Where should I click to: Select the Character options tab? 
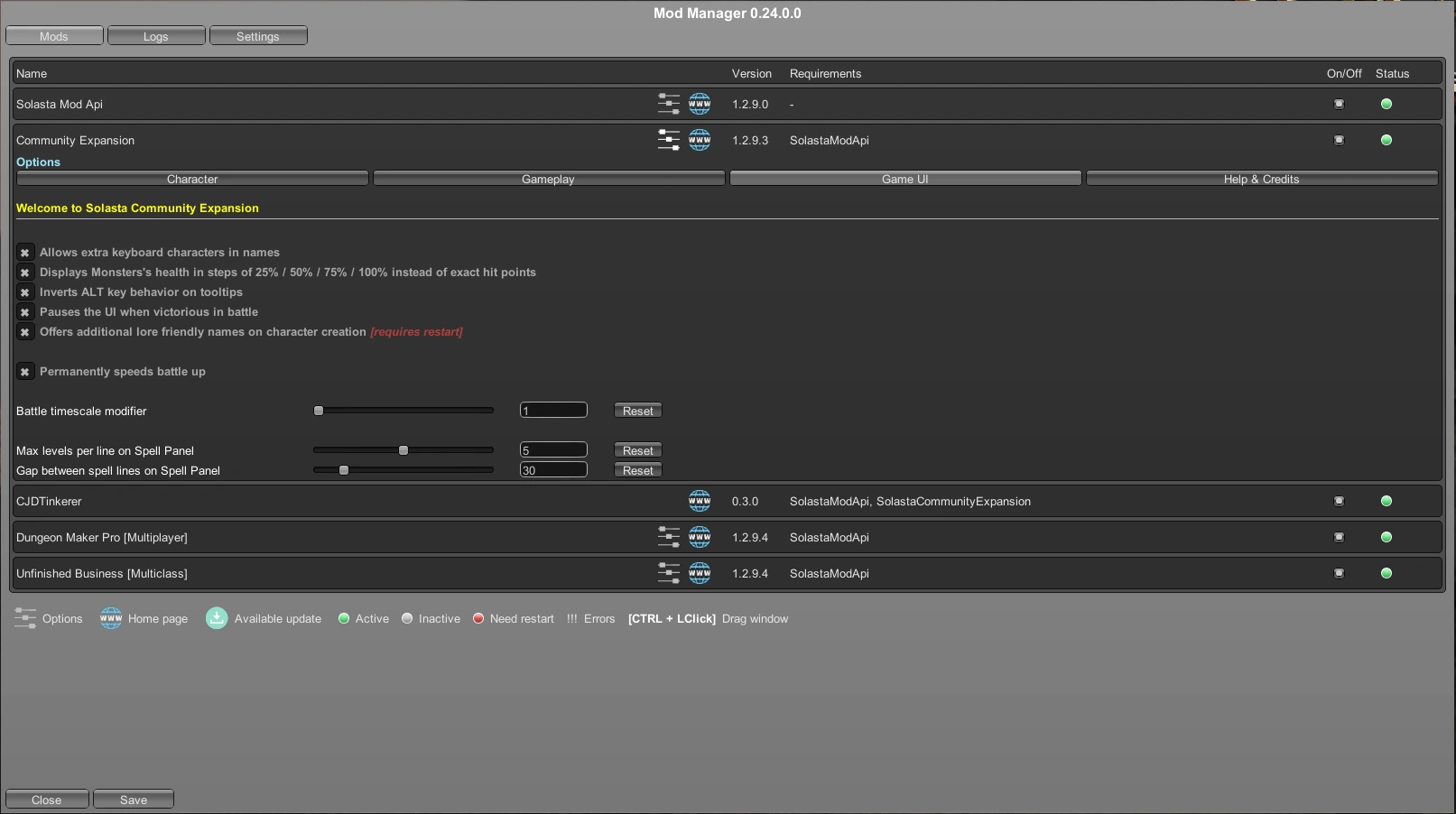pyautogui.click(x=192, y=179)
